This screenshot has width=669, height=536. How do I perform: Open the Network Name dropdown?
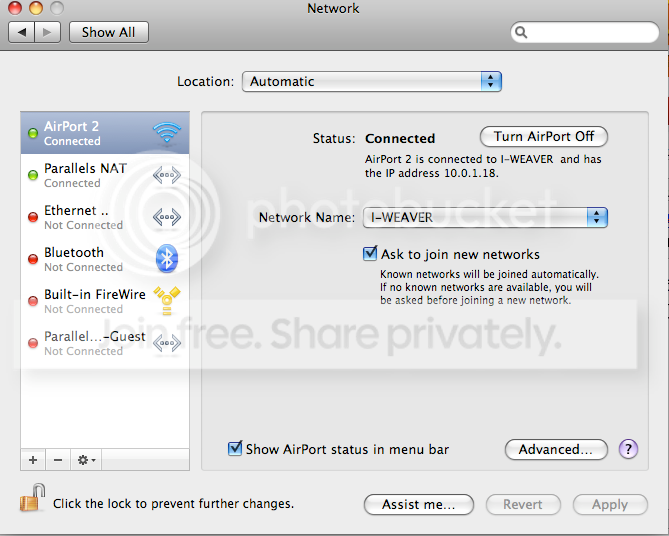point(485,218)
